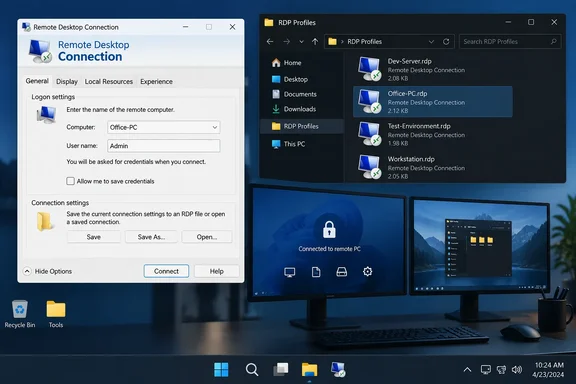
Task: Collapse options via Hide Options chevron
Action: pos(27,271)
